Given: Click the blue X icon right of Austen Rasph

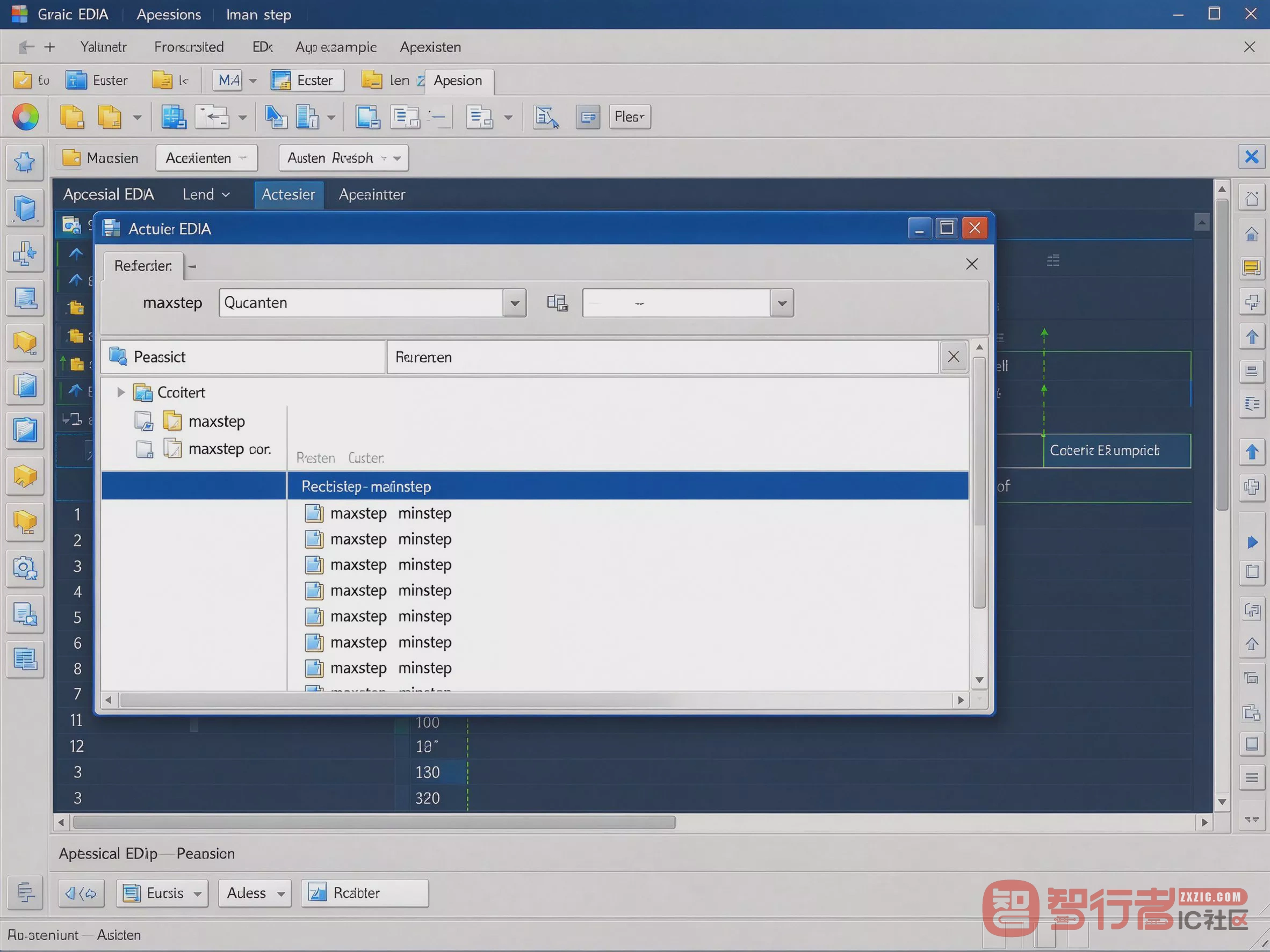Looking at the screenshot, I should [x=1252, y=157].
